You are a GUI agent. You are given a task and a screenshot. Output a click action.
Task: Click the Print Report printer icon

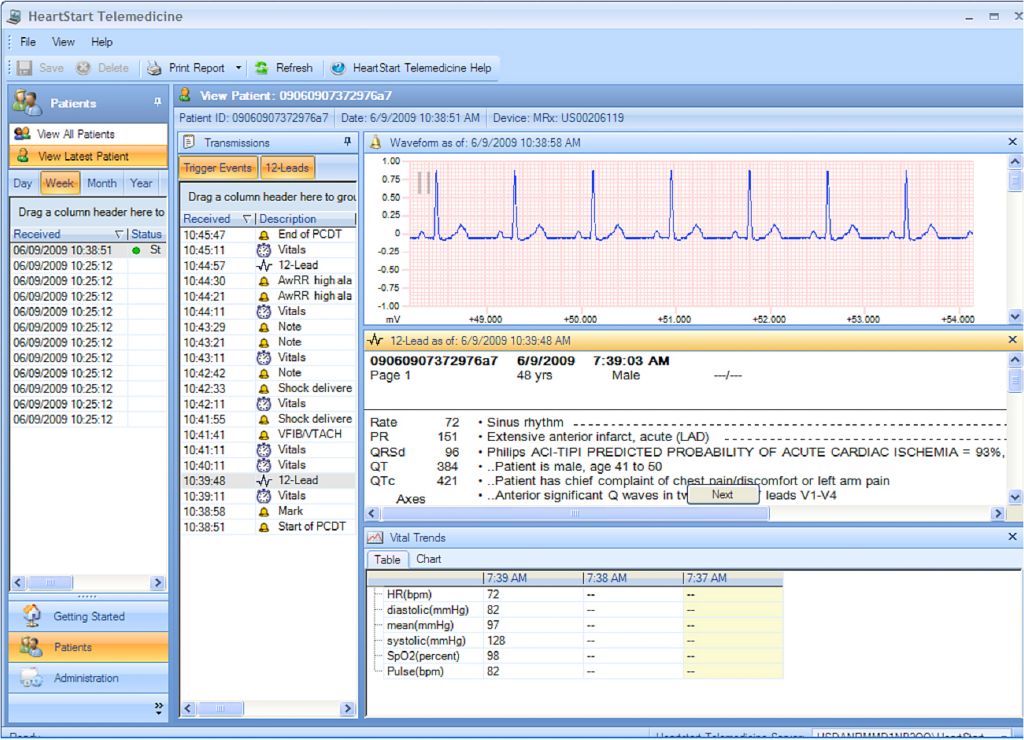153,68
